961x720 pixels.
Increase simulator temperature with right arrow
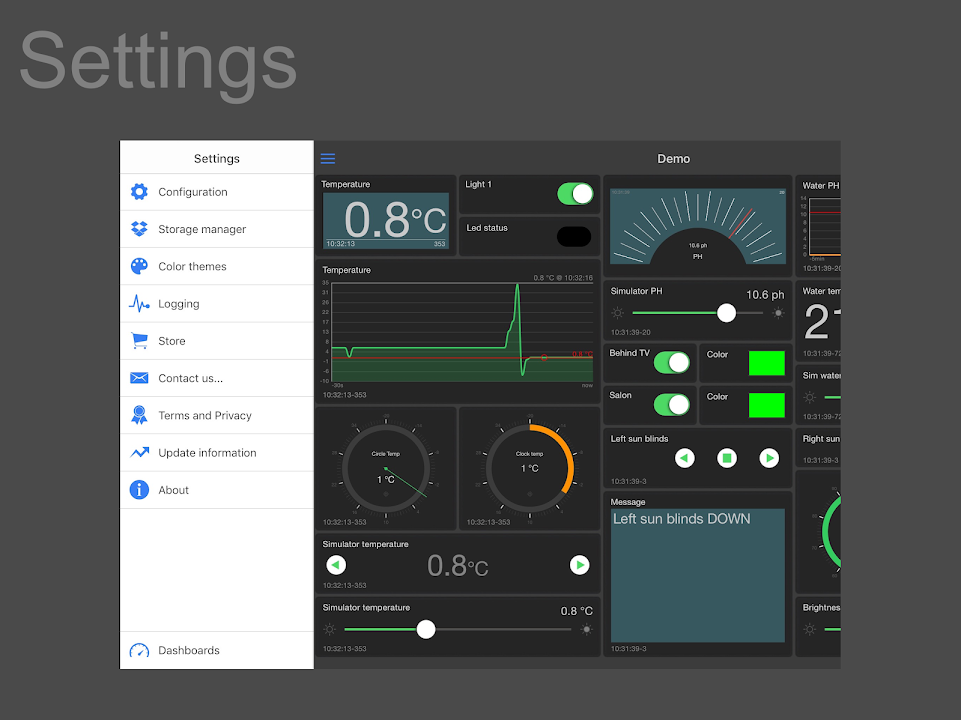point(579,565)
